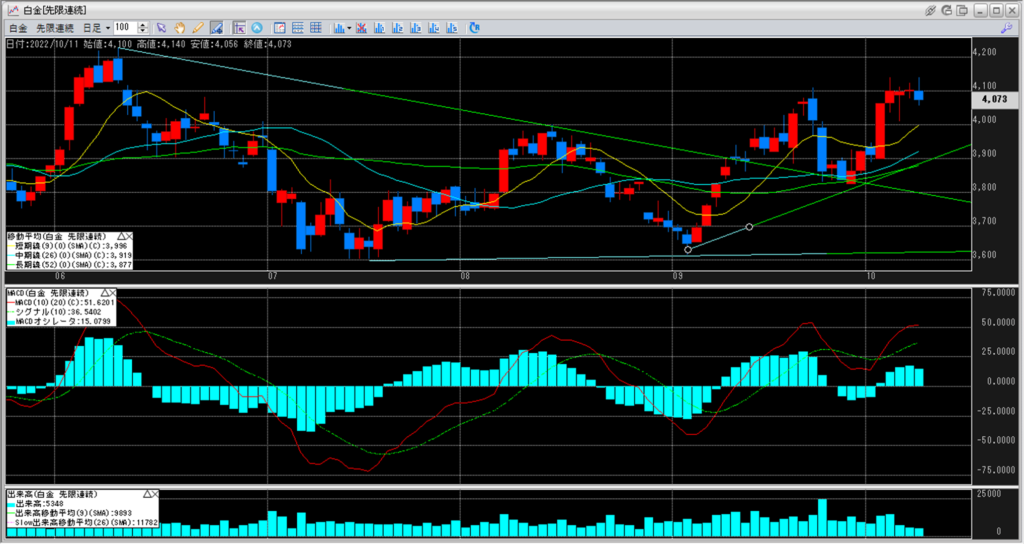Activate the hand pan tool
The width and height of the screenshot is (1024, 544).
pos(180,28)
